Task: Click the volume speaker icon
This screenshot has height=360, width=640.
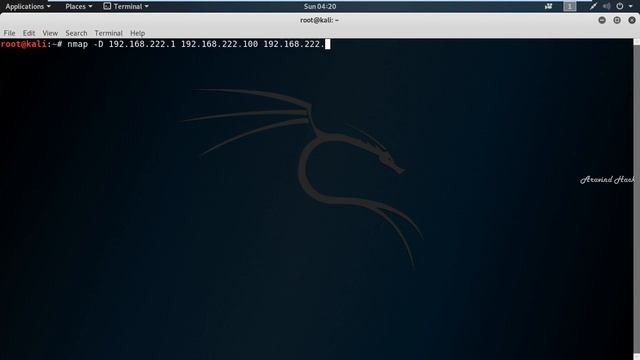Action: point(607,6)
